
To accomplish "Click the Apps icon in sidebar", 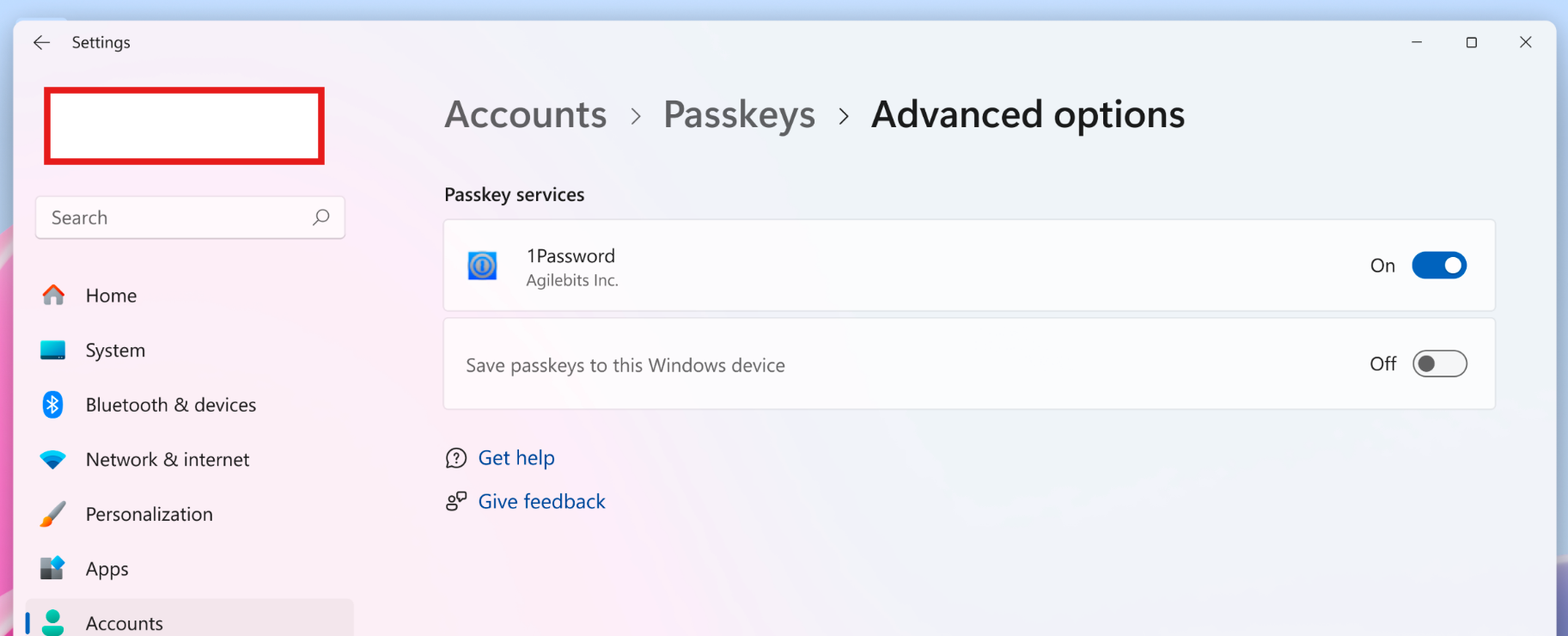I will [x=53, y=568].
